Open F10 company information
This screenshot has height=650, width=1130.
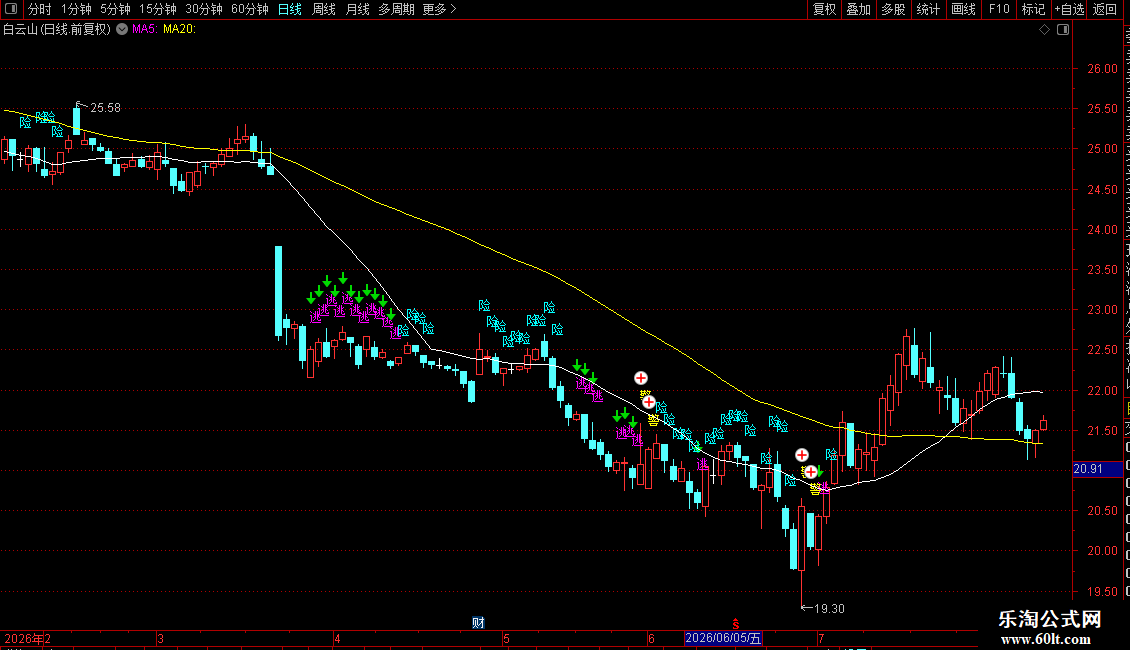(x=999, y=9)
